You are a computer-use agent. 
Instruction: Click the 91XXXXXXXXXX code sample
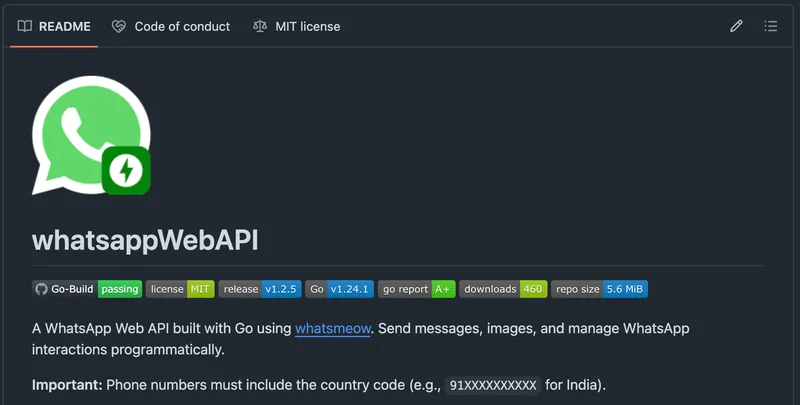click(493, 385)
